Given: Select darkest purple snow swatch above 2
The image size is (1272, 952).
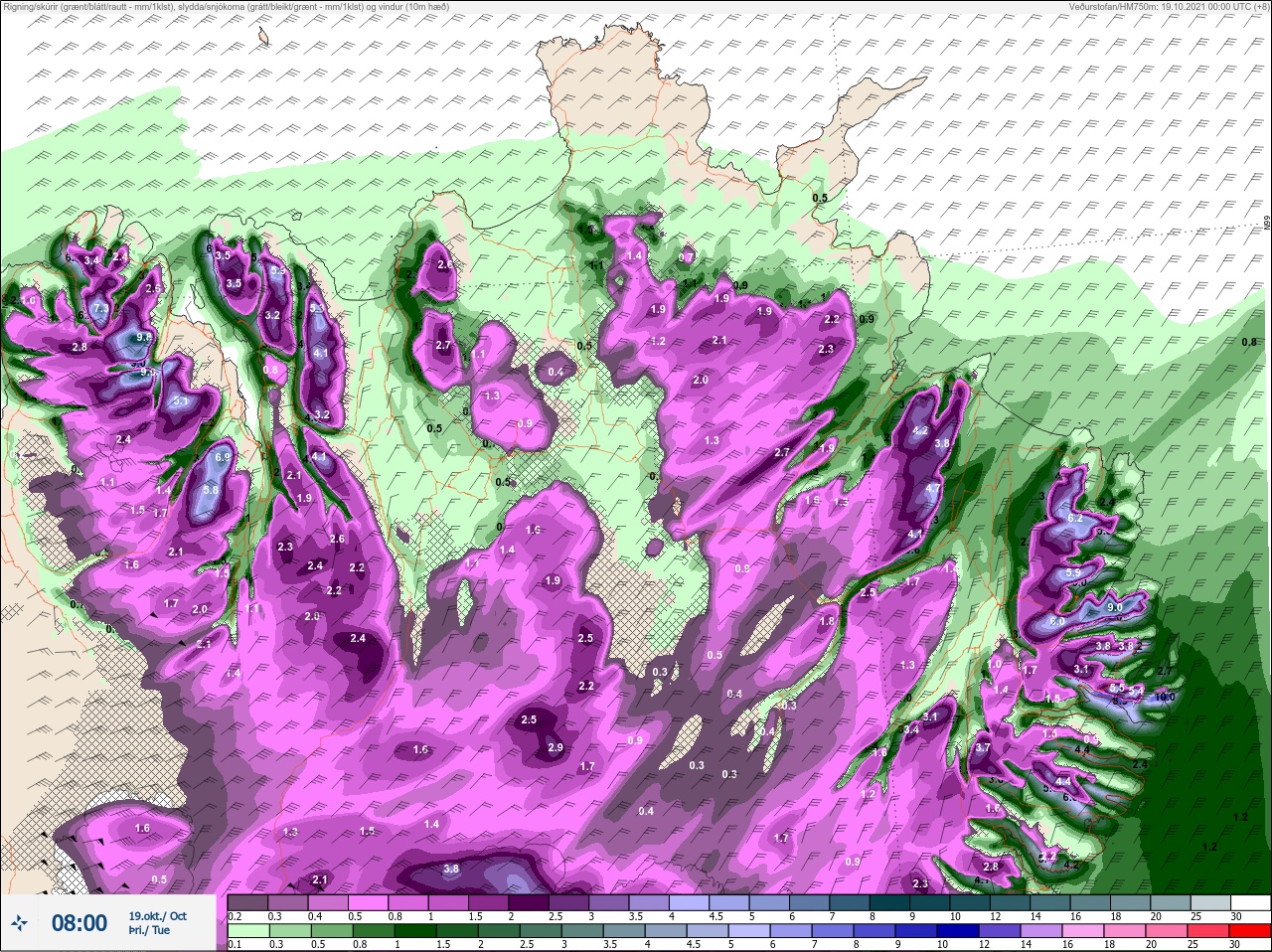Looking at the screenshot, I should [529, 902].
